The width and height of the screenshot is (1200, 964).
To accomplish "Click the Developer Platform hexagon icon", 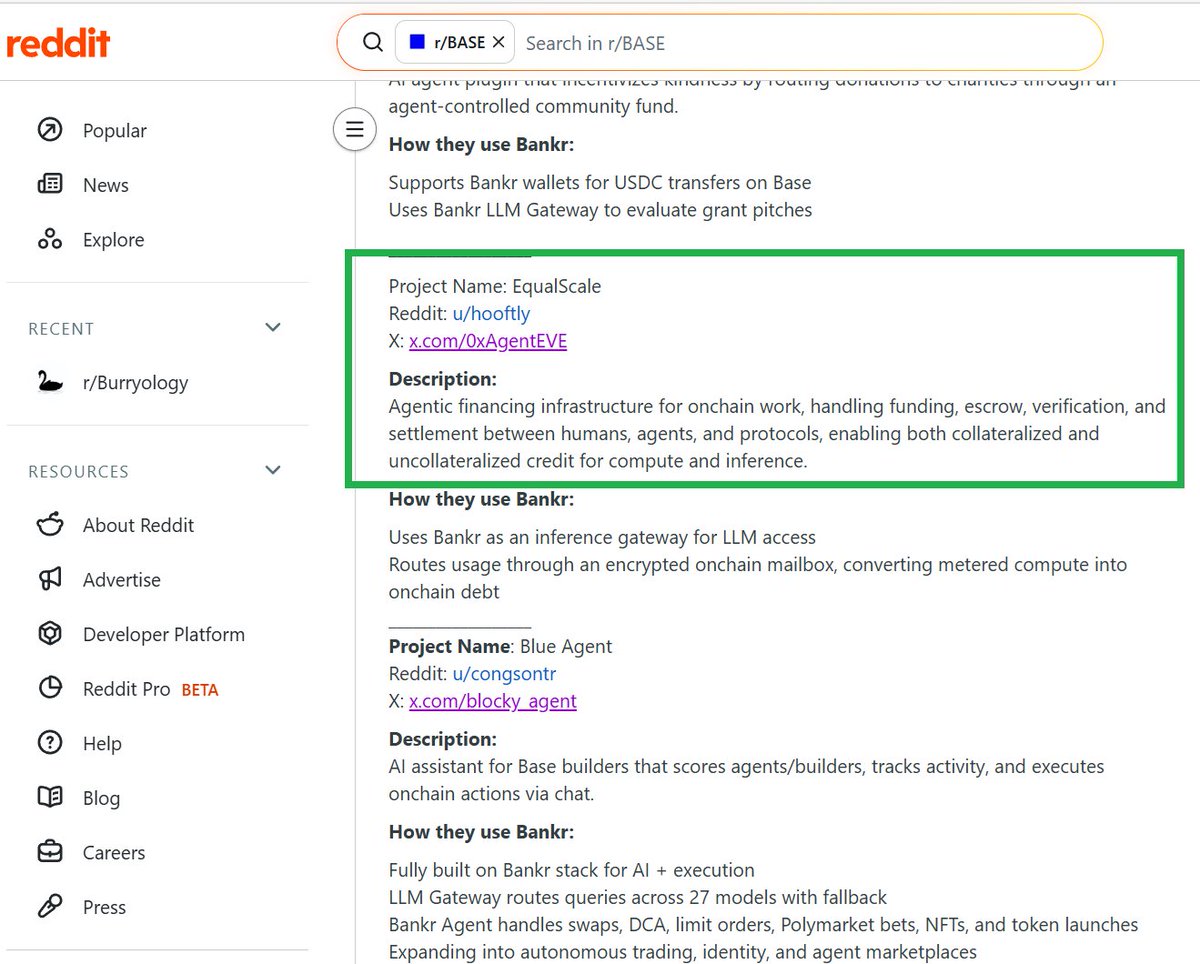I will pos(49,634).
